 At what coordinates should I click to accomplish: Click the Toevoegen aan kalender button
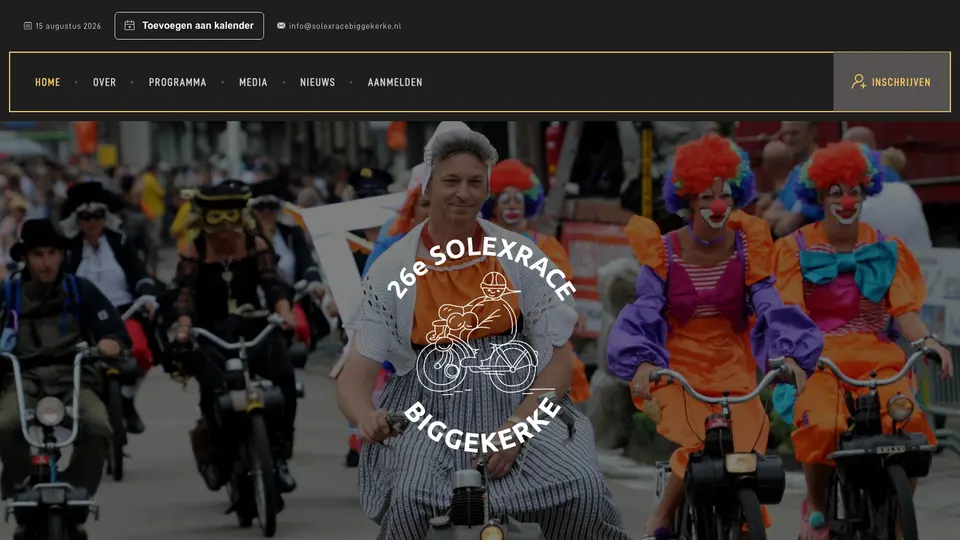[x=189, y=26]
